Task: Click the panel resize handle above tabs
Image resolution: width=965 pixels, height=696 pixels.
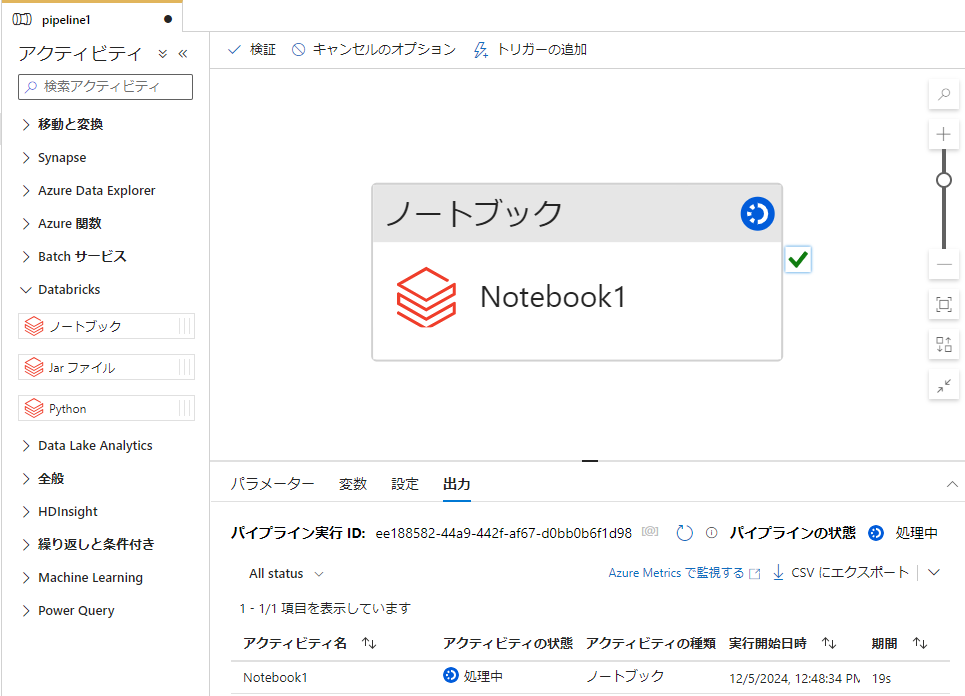Action: pyautogui.click(x=590, y=460)
